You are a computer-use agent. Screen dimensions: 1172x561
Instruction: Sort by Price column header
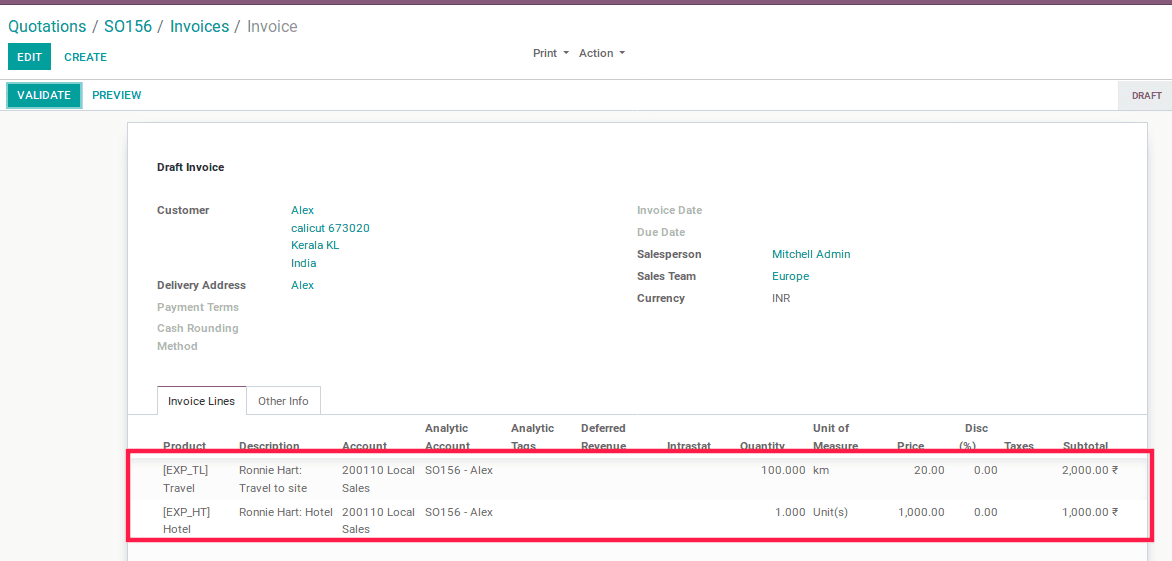(910, 446)
